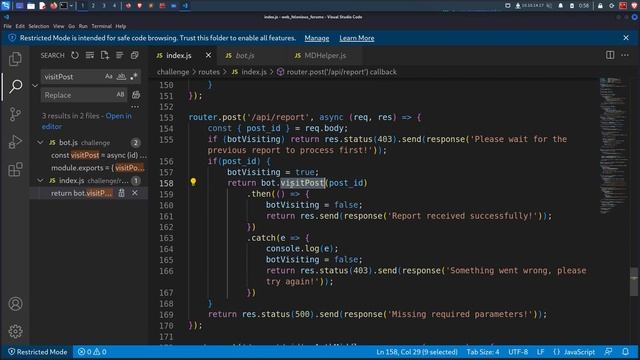The height and width of the screenshot is (360, 640).
Task: Close the index.js editor tab
Action: click(x=209, y=55)
